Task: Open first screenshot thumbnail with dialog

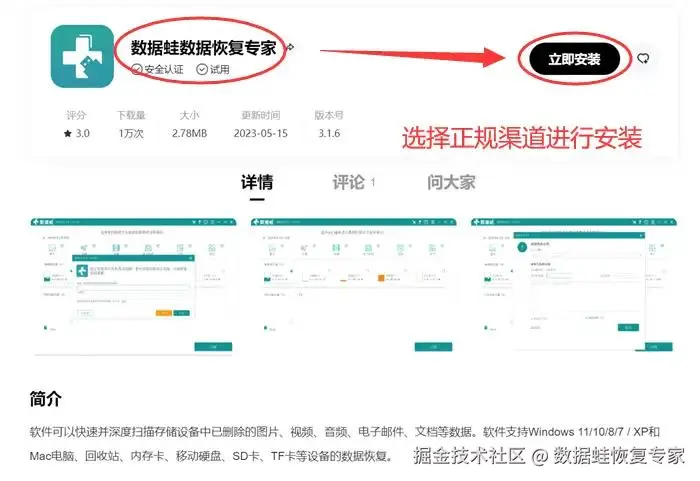Action: [133, 286]
